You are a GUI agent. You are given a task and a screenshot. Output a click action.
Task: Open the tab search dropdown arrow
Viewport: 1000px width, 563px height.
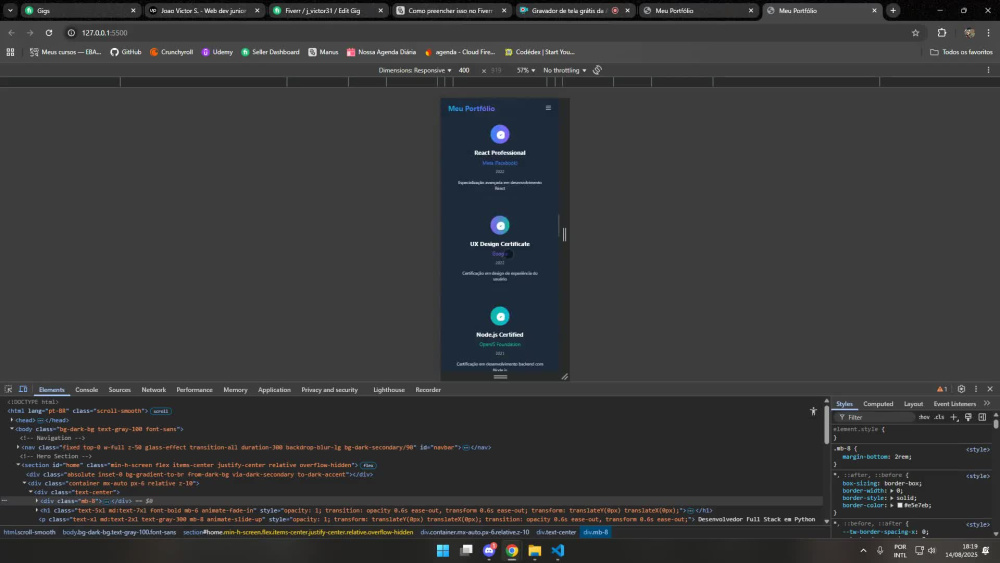click(x=10, y=10)
